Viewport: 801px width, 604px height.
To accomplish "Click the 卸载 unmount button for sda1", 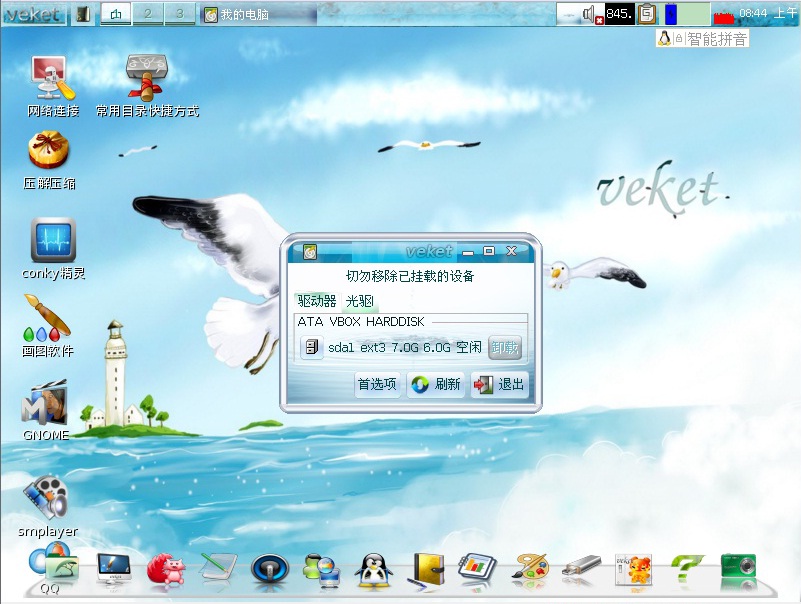I will tap(505, 347).
